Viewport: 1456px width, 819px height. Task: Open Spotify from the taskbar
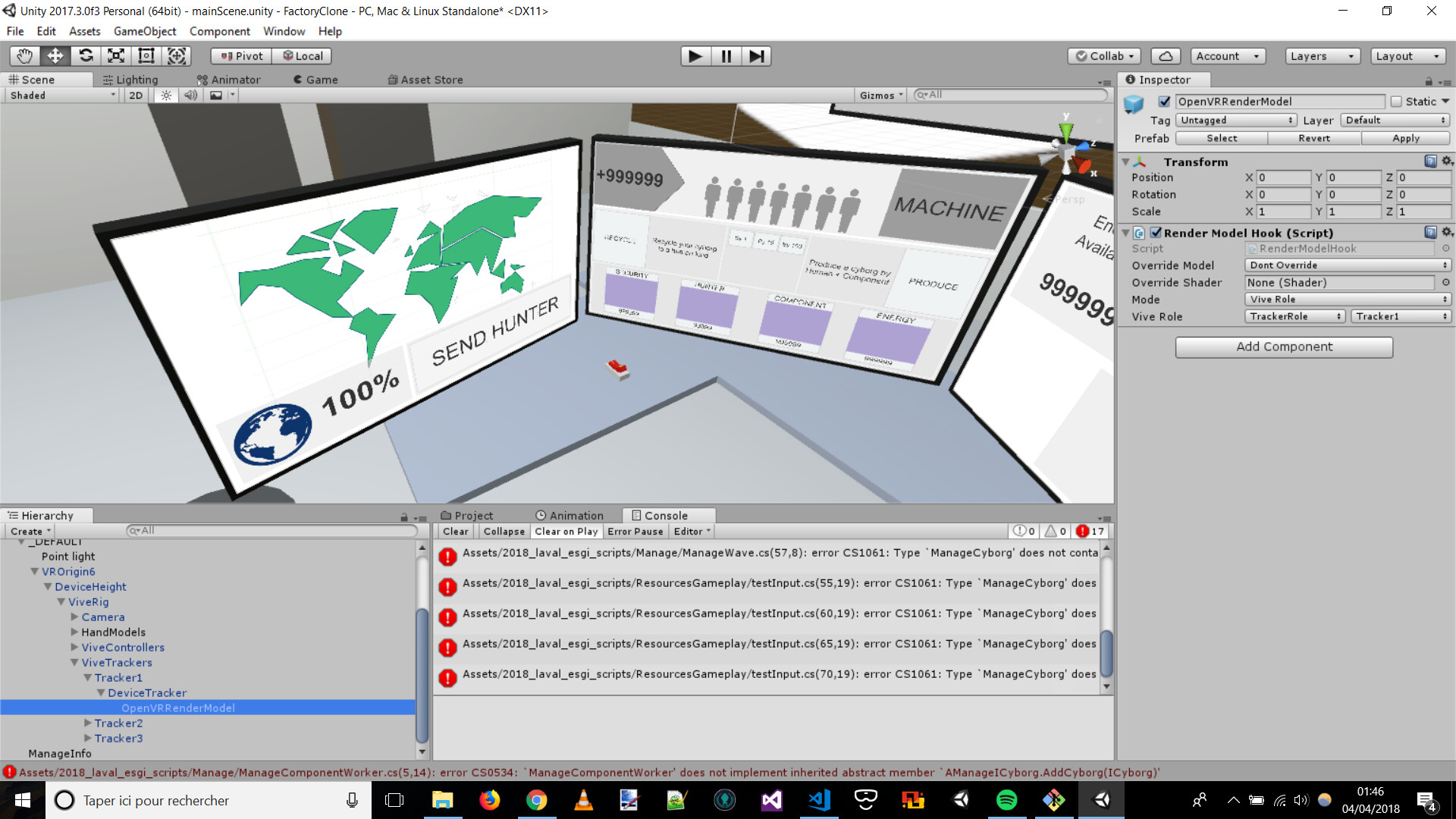(1006, 800)
